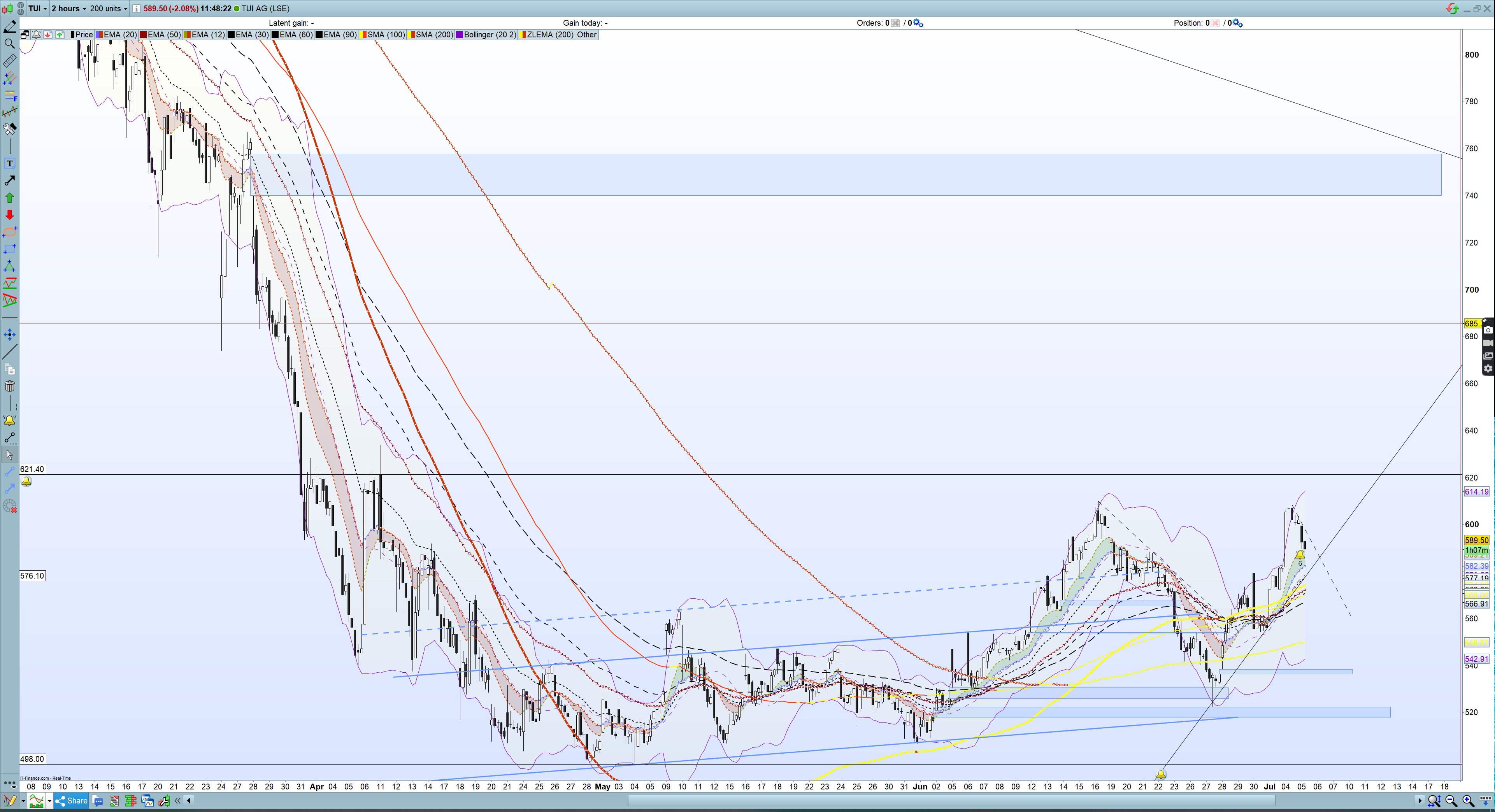Viewport: 1495px width, 812px height.
Task: Click the green up arrow drawing tool
Action: point(9,198)
